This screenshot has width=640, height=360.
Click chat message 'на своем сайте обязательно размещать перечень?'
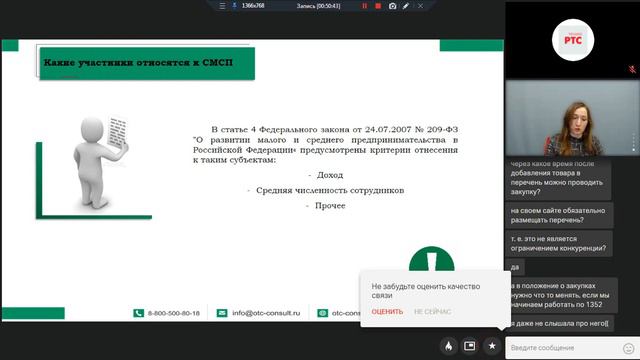coord(559,215)
